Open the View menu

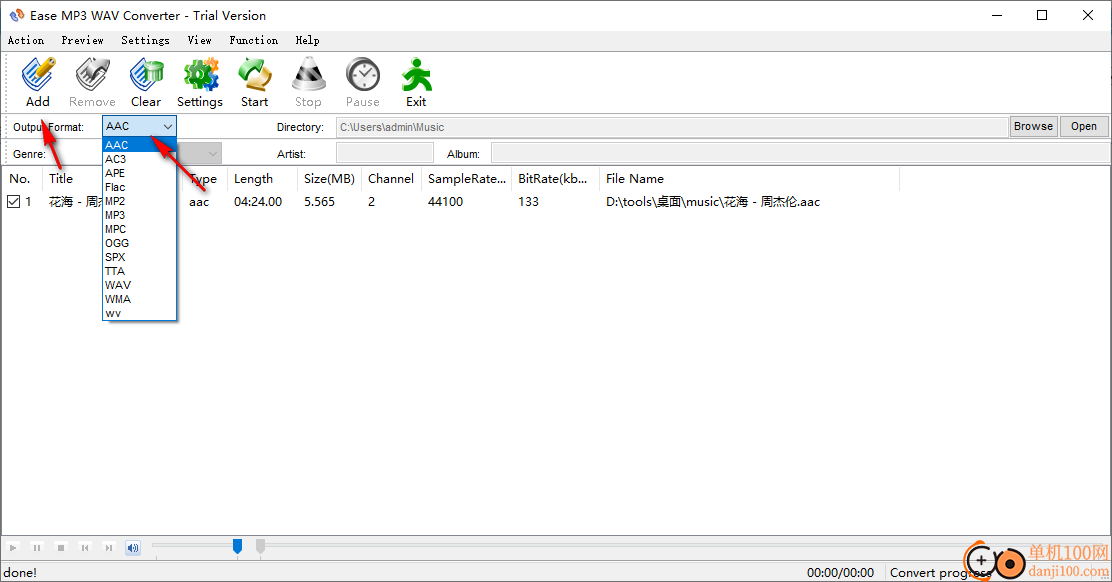(199, 40)
